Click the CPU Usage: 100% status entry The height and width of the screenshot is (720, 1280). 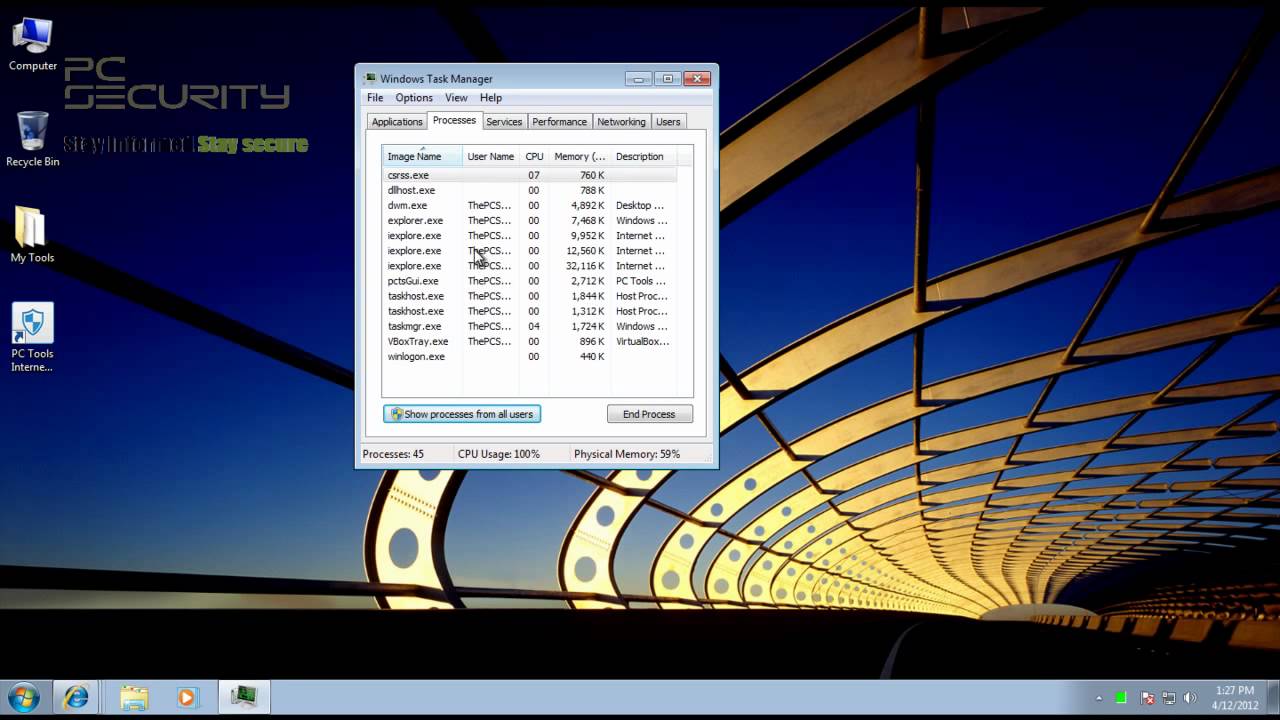click(x=499, y=454)
